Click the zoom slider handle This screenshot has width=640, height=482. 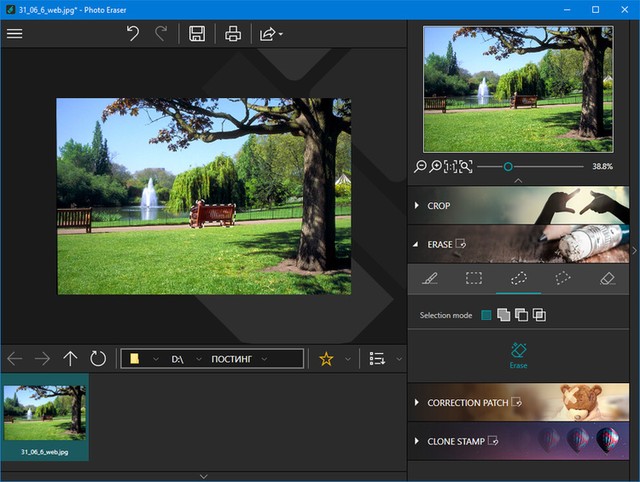coord(508,166)
